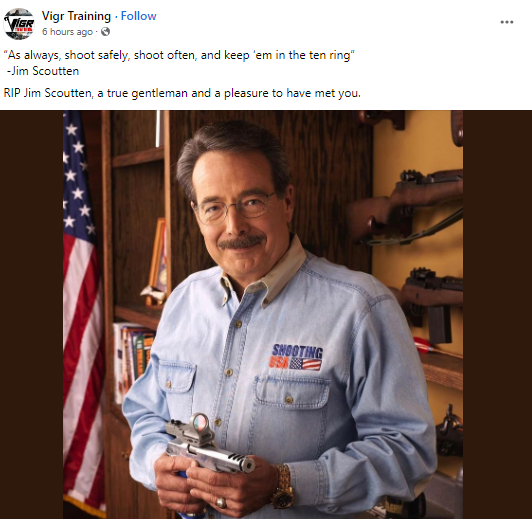Click the American flag in the photo
532x519 pixels.
pos(83,314)
